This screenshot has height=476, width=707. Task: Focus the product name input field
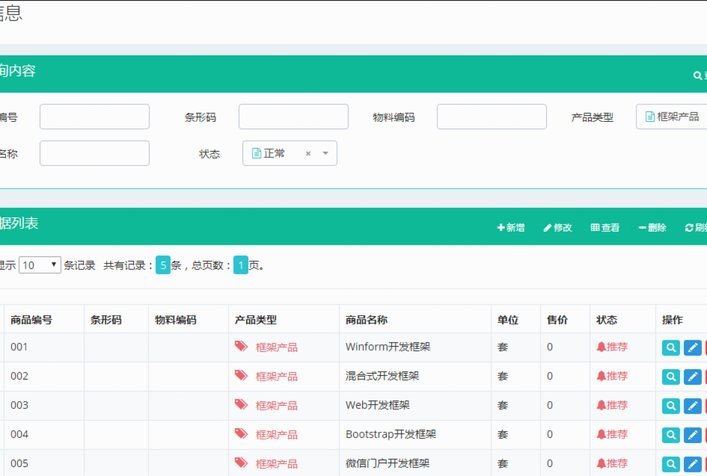[x=95, y=153]
